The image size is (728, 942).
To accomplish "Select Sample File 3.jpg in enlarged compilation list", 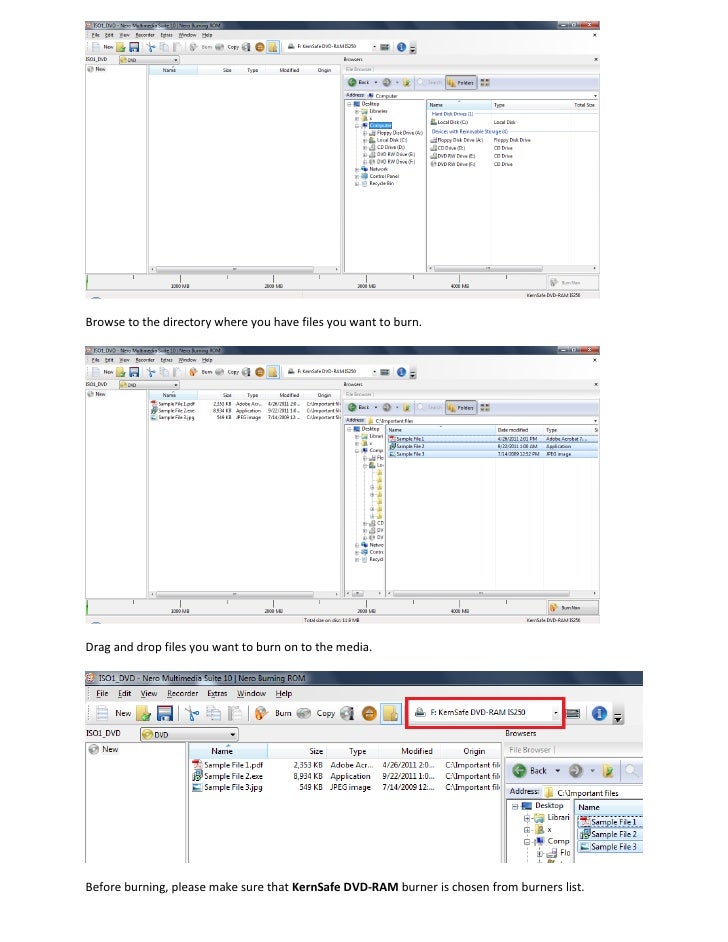I will click(228, 787).
